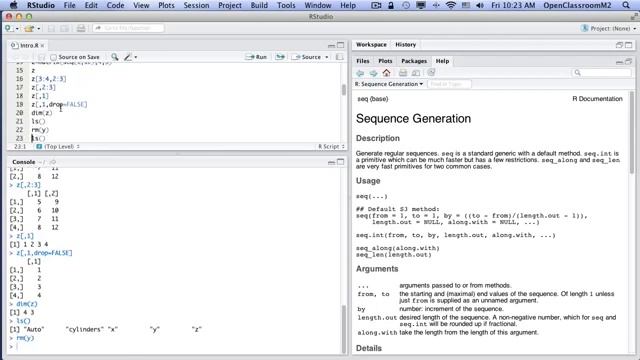This screenshot has height=360, width=640.
Task: Switch to the Files tab
Action: point(362,61)
